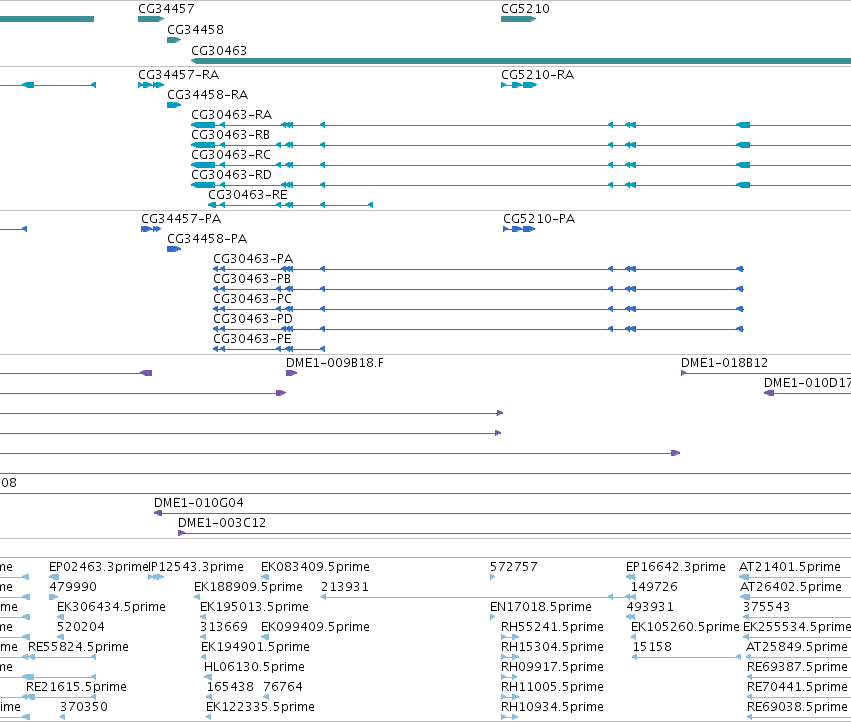Click EST label AT25849.5prime

pyautogui.click(x=797, y=648)
